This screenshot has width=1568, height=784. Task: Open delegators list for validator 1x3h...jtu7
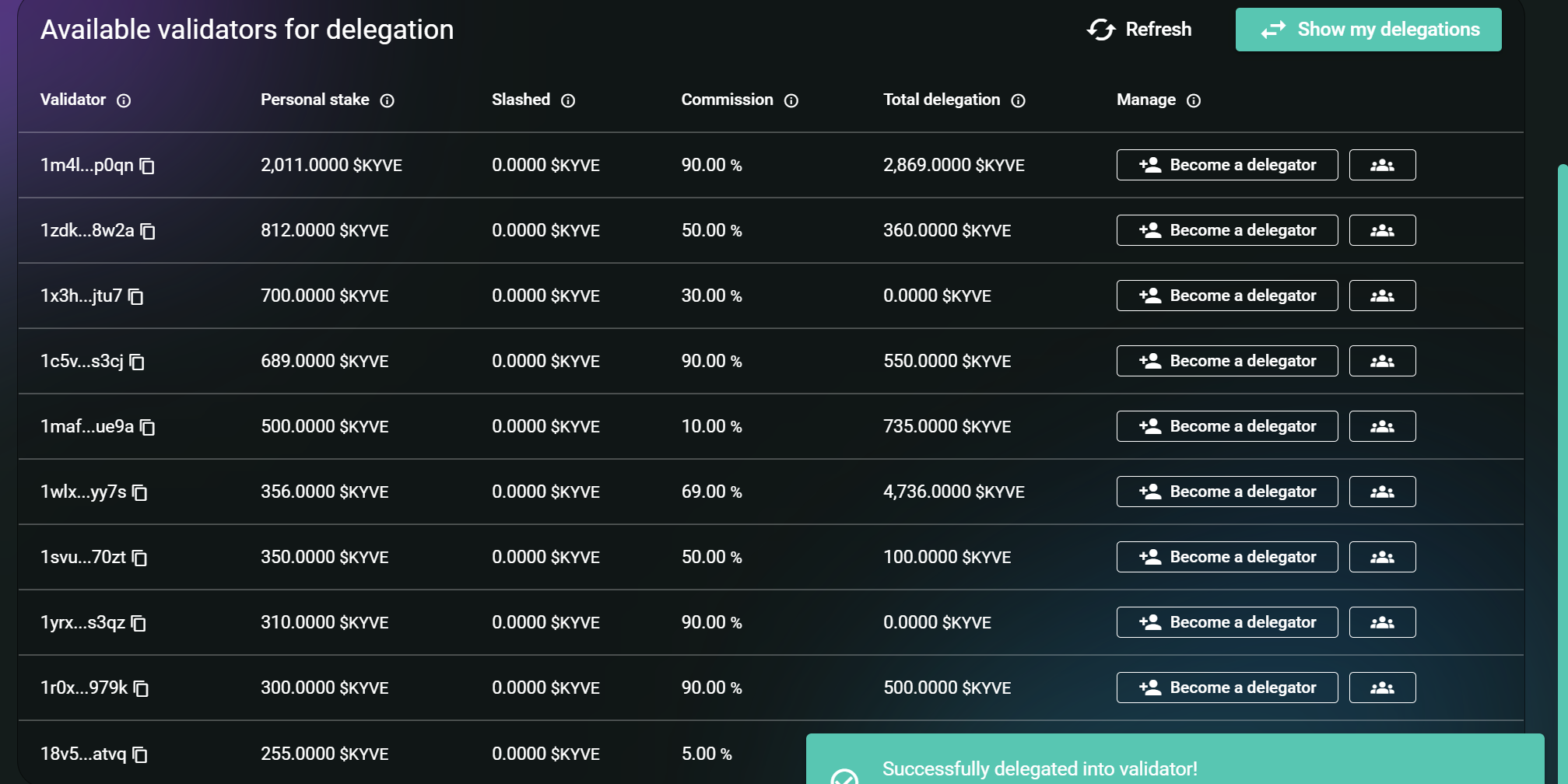[1382, 296]
